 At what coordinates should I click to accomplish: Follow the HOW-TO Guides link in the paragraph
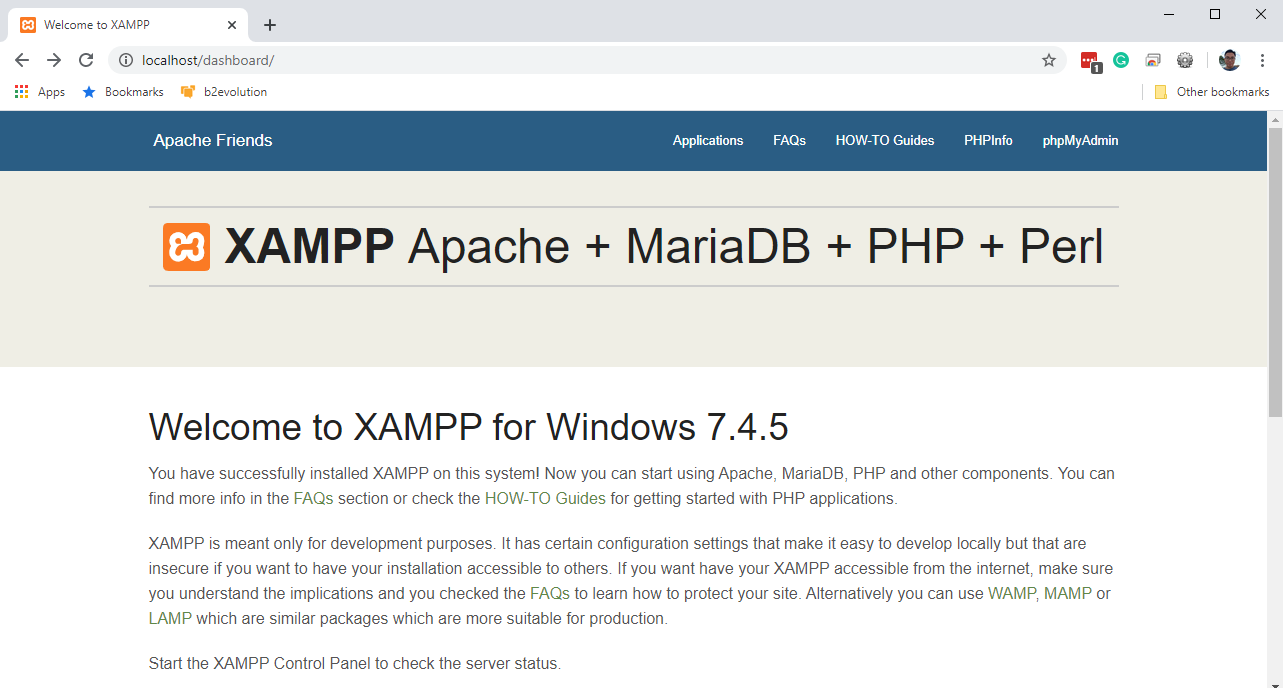coord(545,498)
